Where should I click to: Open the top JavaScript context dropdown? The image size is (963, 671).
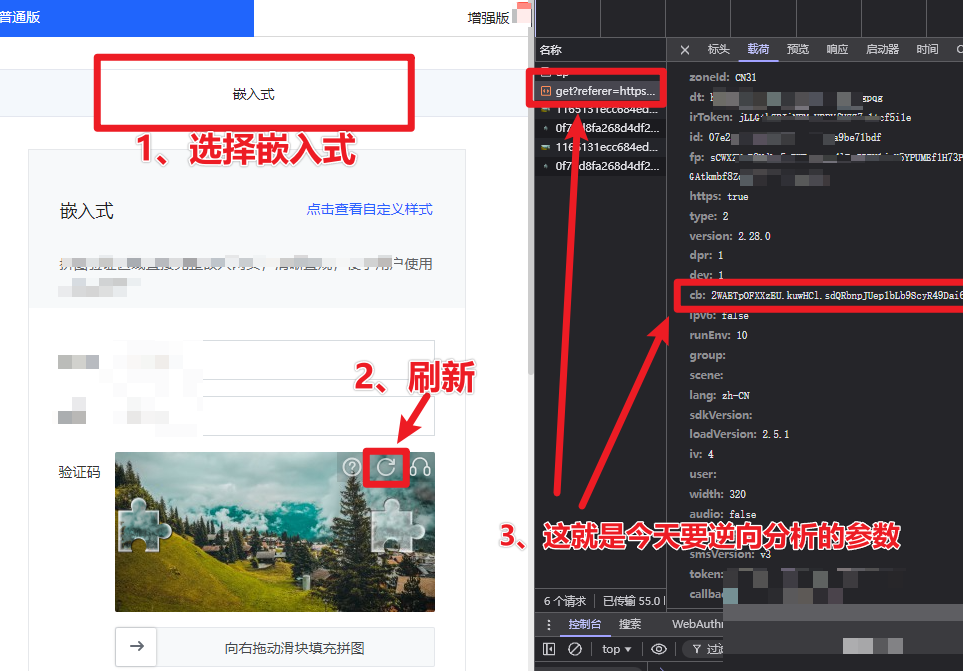pyautogui.click(x=617, y=649)
